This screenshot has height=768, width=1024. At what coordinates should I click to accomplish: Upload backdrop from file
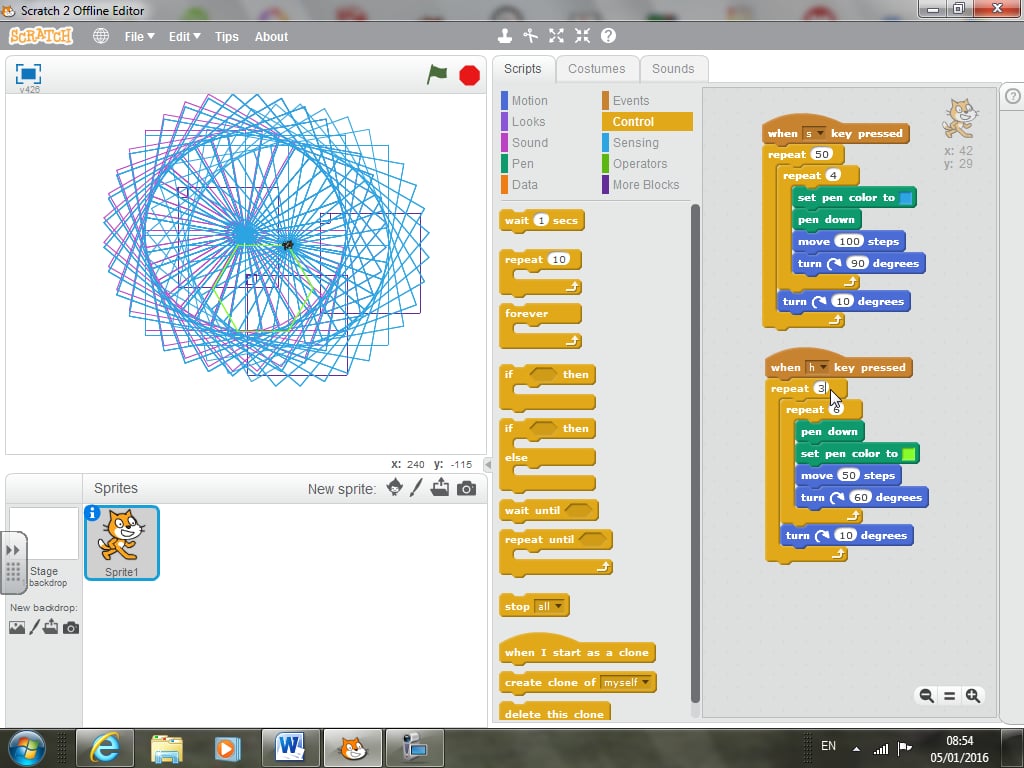pyautogui.click(x=50, y=628)
